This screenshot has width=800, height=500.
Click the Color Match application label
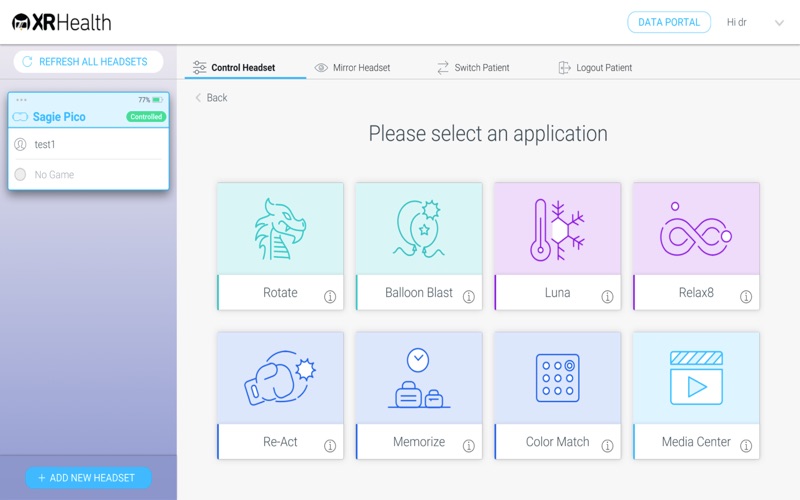(557, 441)
